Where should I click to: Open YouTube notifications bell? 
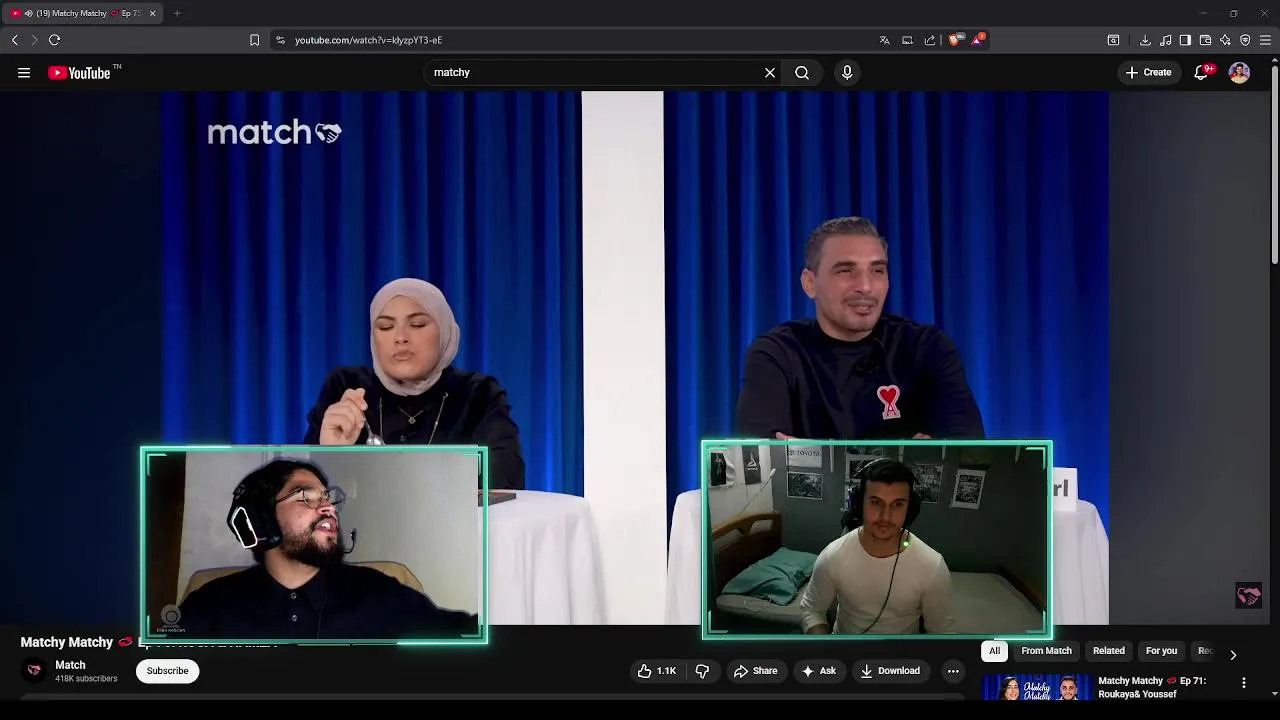pos(1202,72)
